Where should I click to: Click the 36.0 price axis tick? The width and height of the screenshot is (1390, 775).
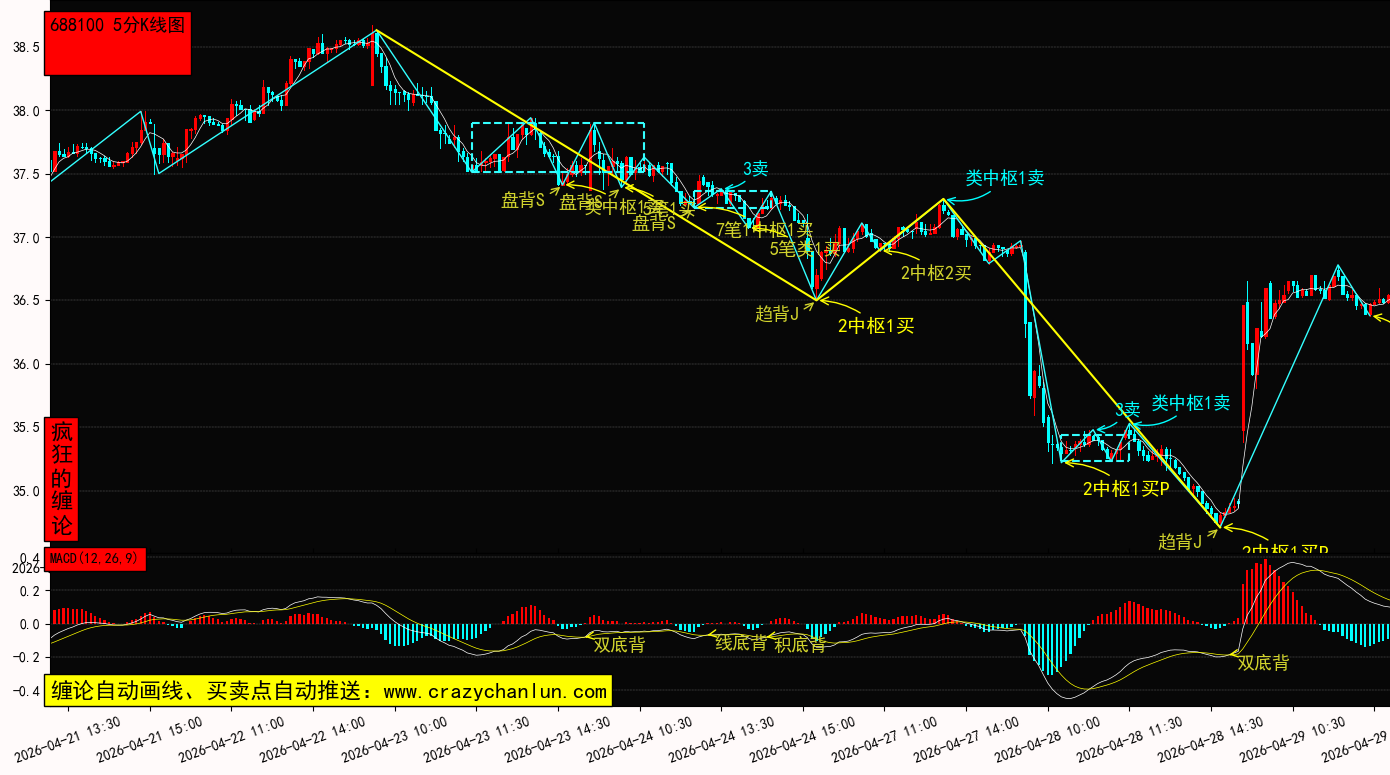click(25, 364)
